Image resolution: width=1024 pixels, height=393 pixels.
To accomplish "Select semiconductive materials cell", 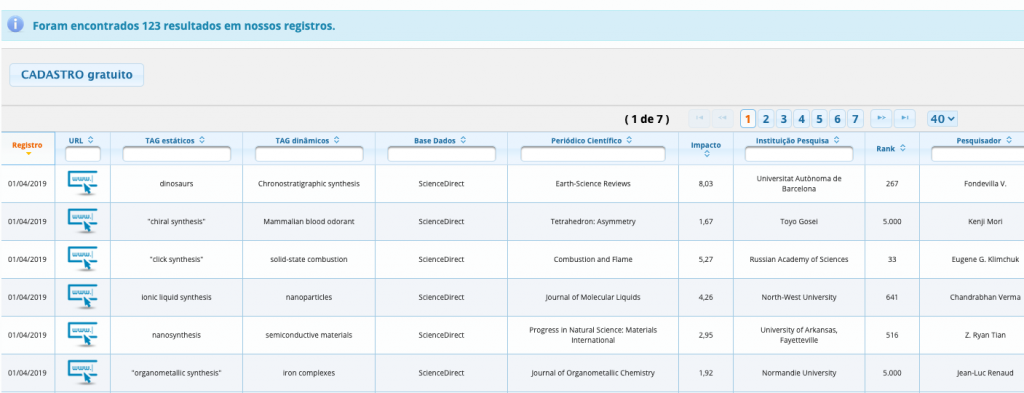I will 309,335.
